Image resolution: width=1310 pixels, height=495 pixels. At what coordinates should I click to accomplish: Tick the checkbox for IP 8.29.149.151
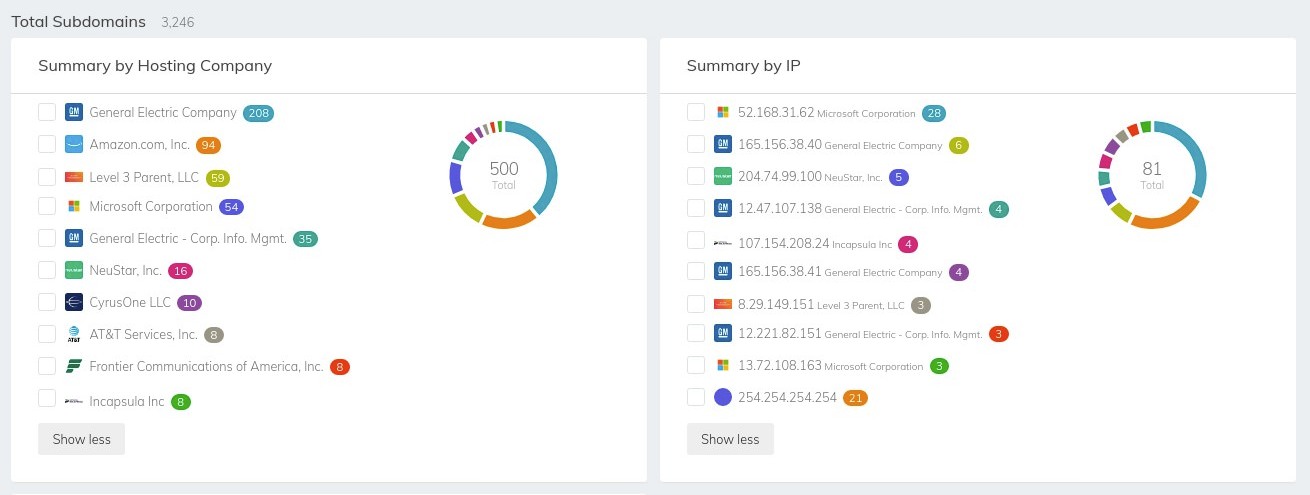coord(695,304)
